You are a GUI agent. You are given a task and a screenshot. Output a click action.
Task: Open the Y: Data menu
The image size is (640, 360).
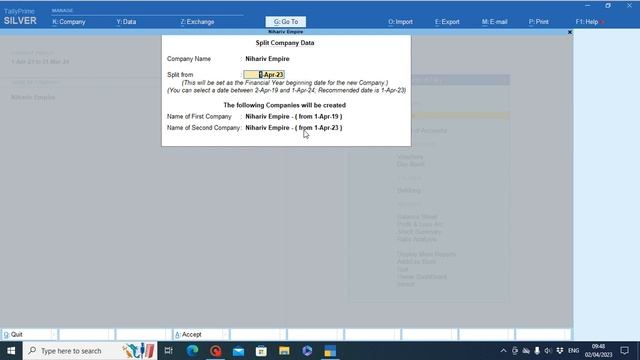(126, 22)
